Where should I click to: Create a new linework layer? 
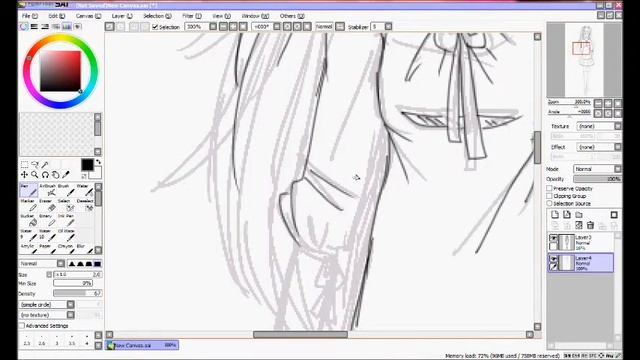pyautogui.click(x=567, y=215)
